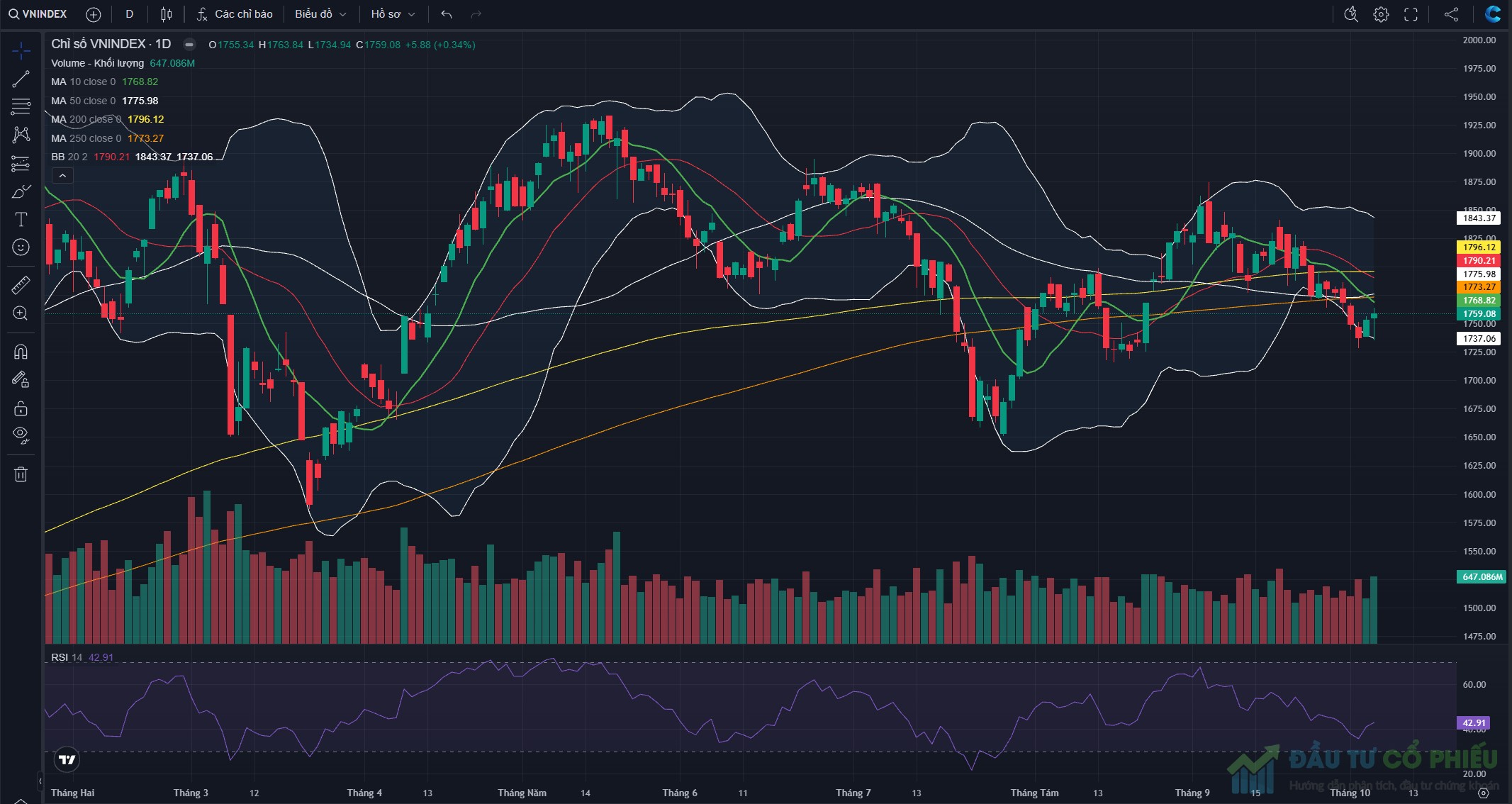Click the 1759.08 current price label
1512x804 pixels.
(1479, 313)
